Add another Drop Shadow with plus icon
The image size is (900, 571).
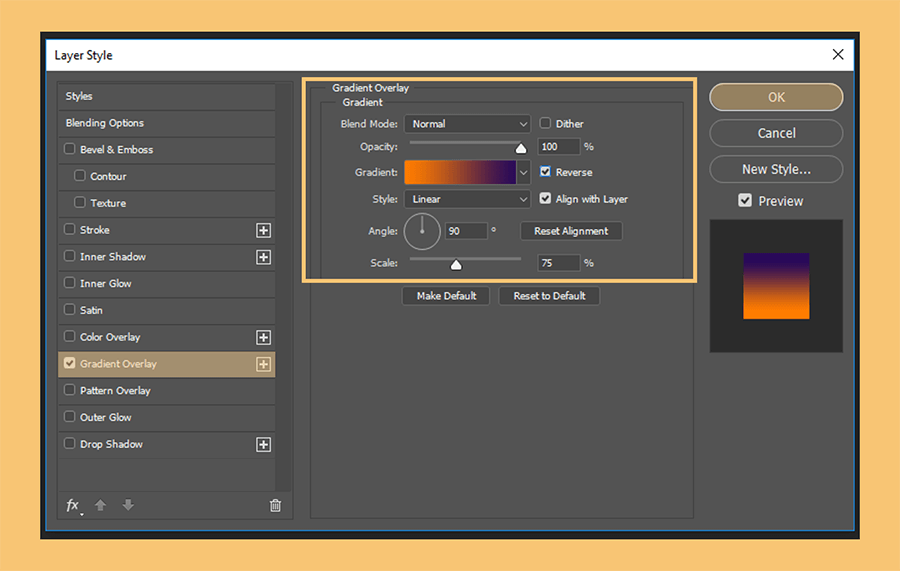click(263, 444)
